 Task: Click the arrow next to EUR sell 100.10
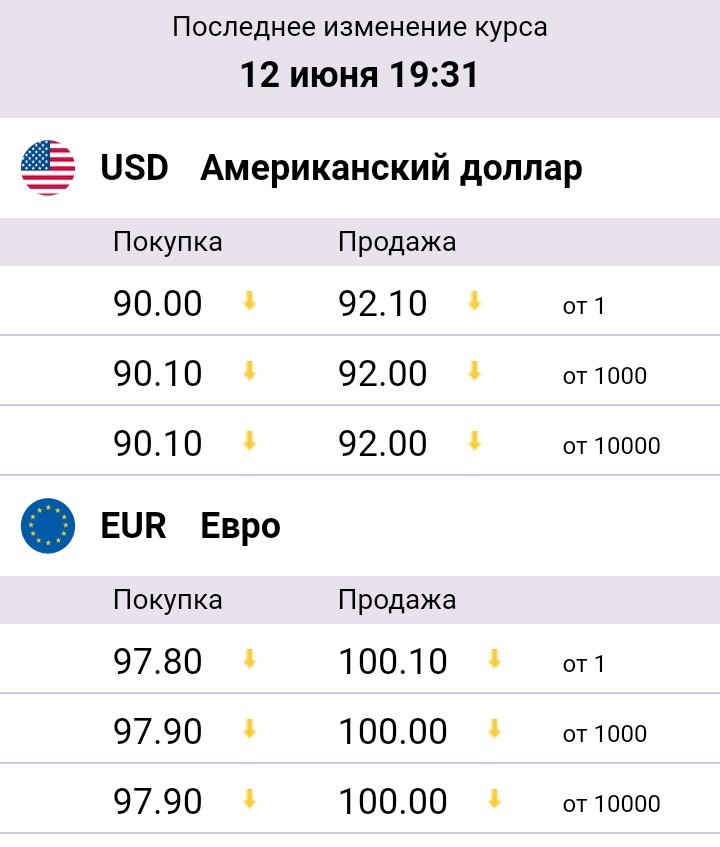click(x=494, y=658)
